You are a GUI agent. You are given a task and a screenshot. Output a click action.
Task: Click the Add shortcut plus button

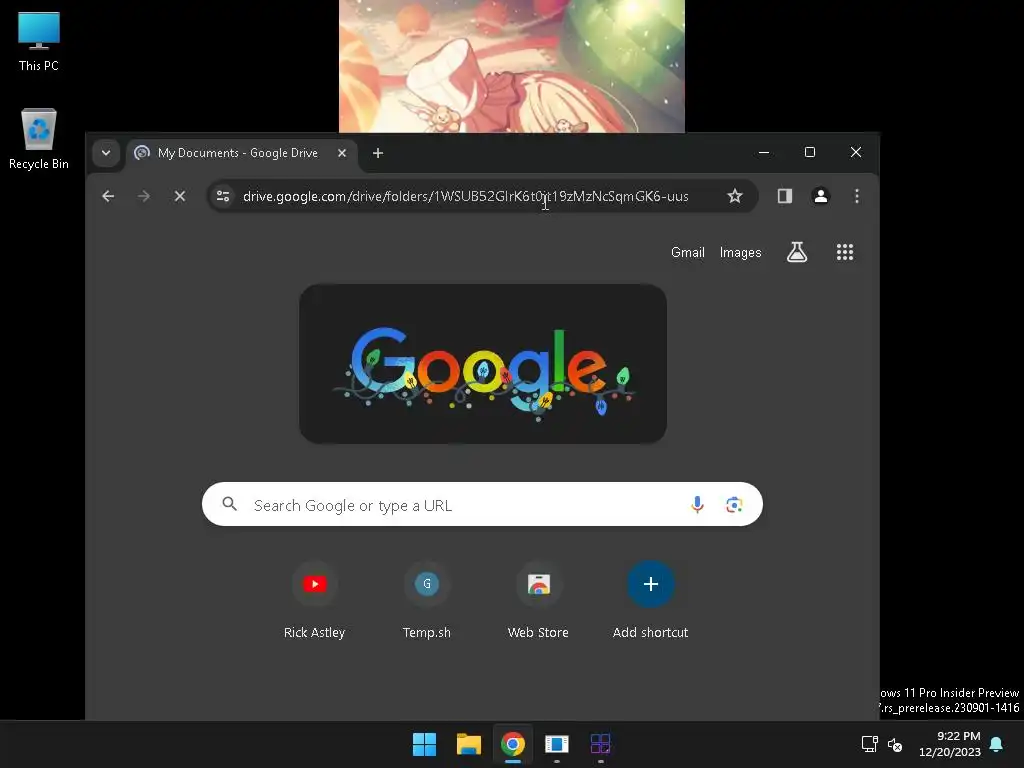pos(650,584)
